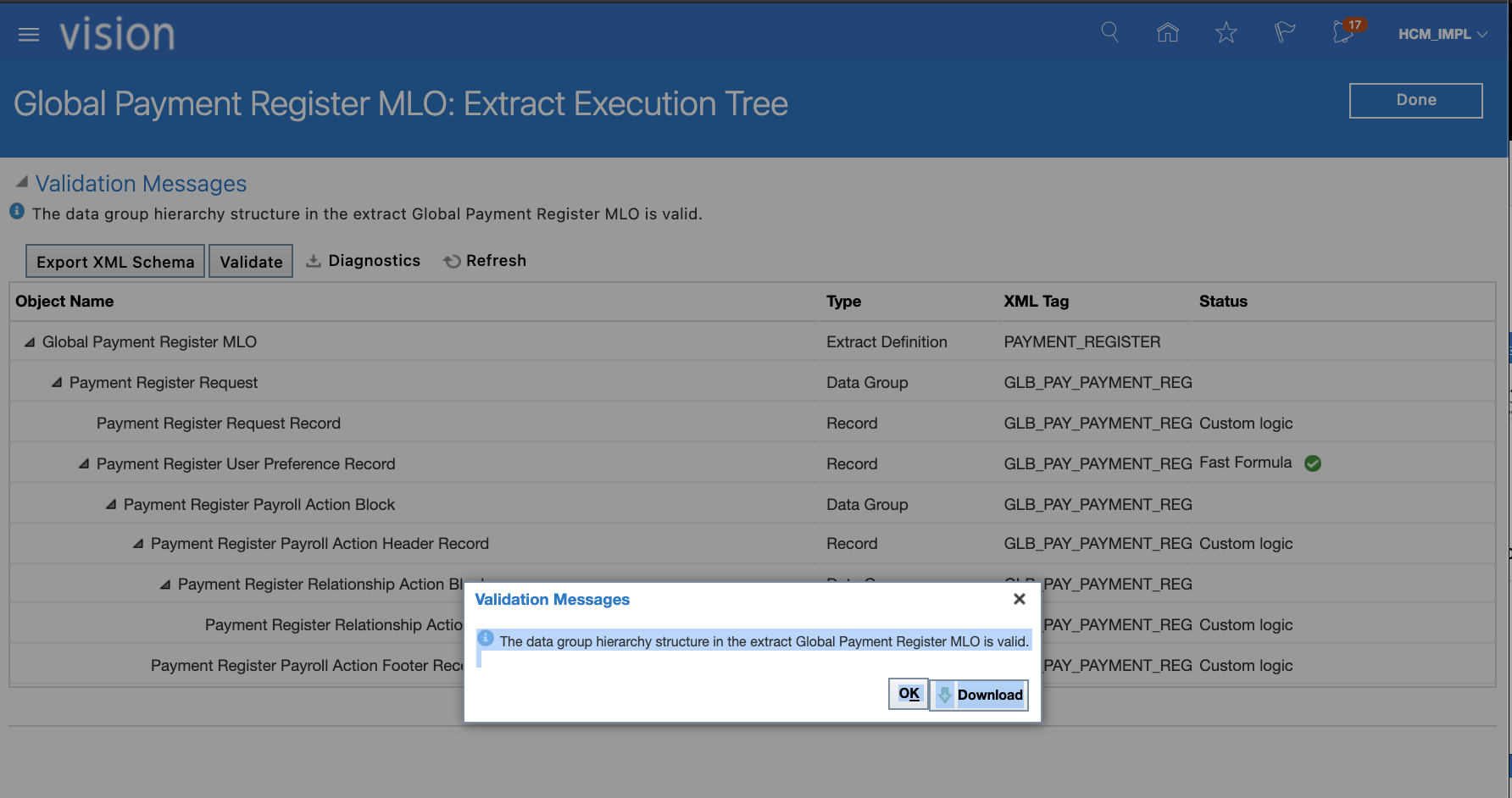Collapse the Validation Messages section

pyautogui.click(x=22, y=182)
